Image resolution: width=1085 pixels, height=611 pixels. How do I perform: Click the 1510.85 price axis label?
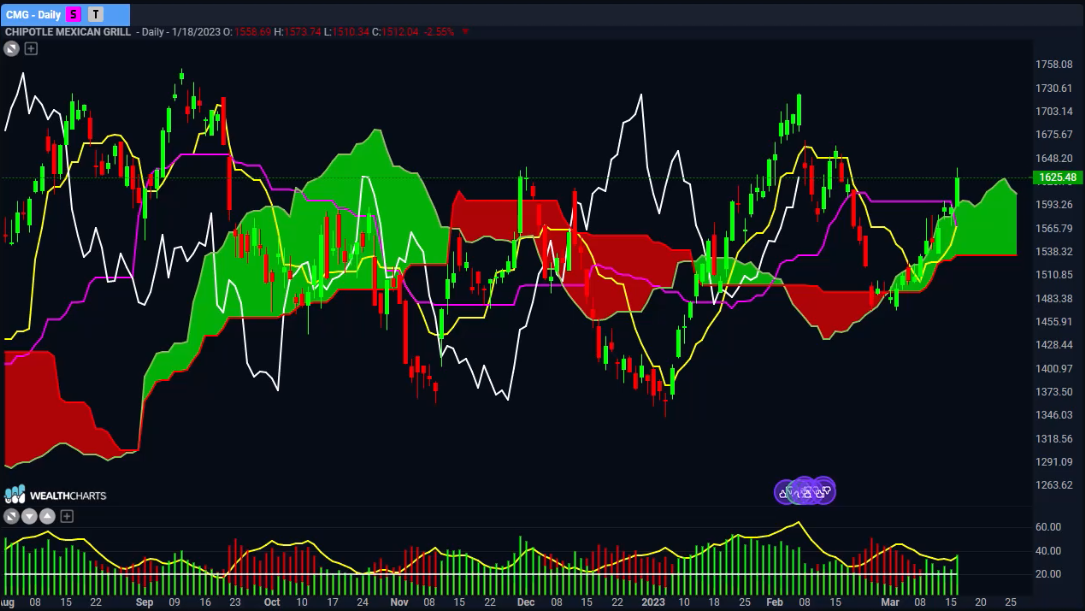pos(1054,275)
